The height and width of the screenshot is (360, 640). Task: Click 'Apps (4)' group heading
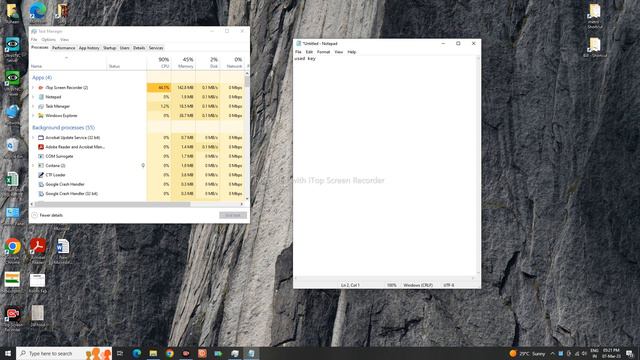point(42,78)
